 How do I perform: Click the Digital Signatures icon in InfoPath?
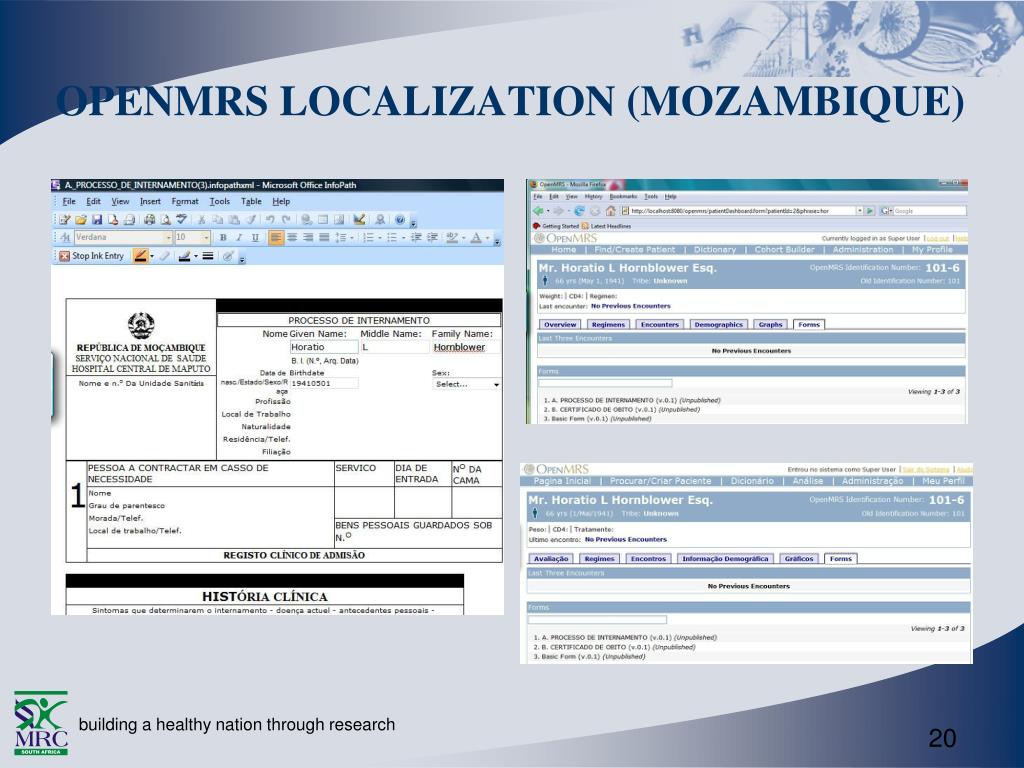380,220
